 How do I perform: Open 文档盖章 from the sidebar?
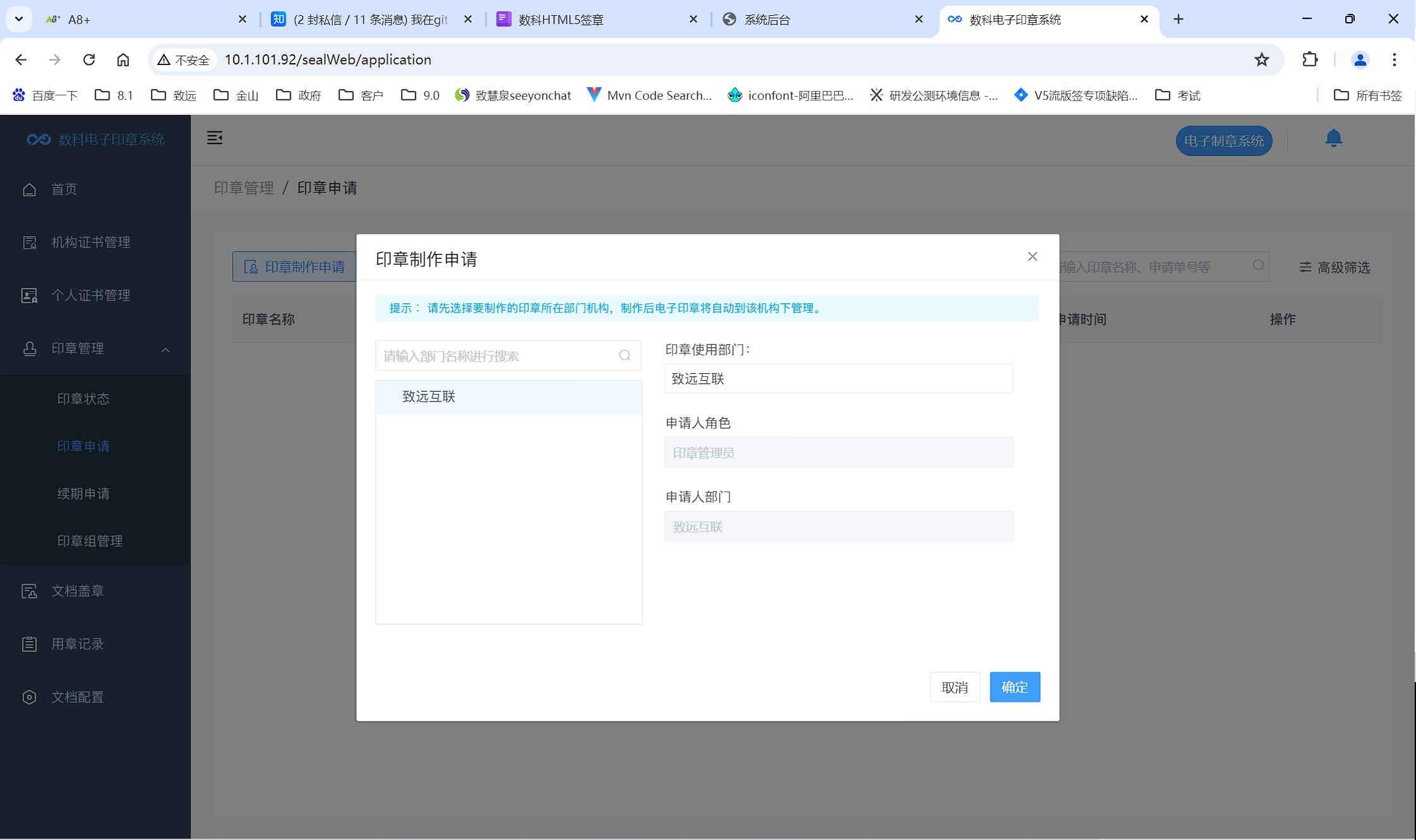[77, 591]
